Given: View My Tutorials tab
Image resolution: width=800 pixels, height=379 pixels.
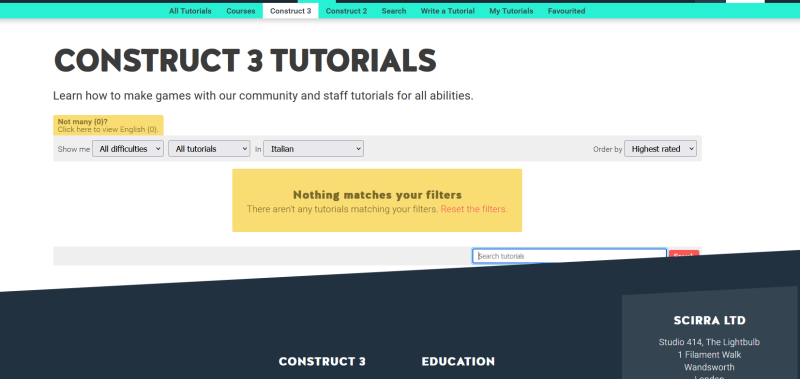Looking at the screenshot, I should pyautogui.click(x=511, y=11).
